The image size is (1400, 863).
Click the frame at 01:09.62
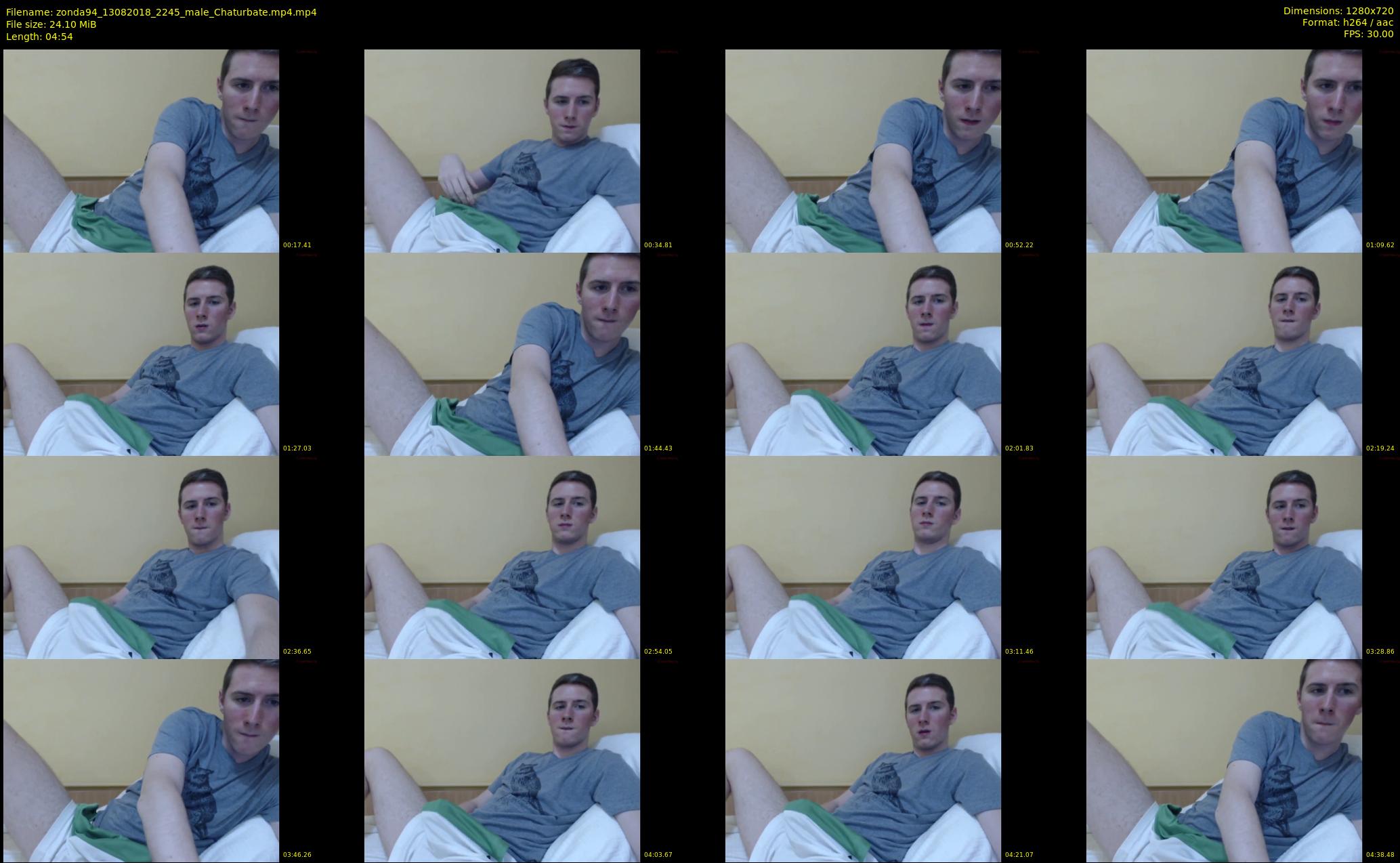pos(1224,150)
